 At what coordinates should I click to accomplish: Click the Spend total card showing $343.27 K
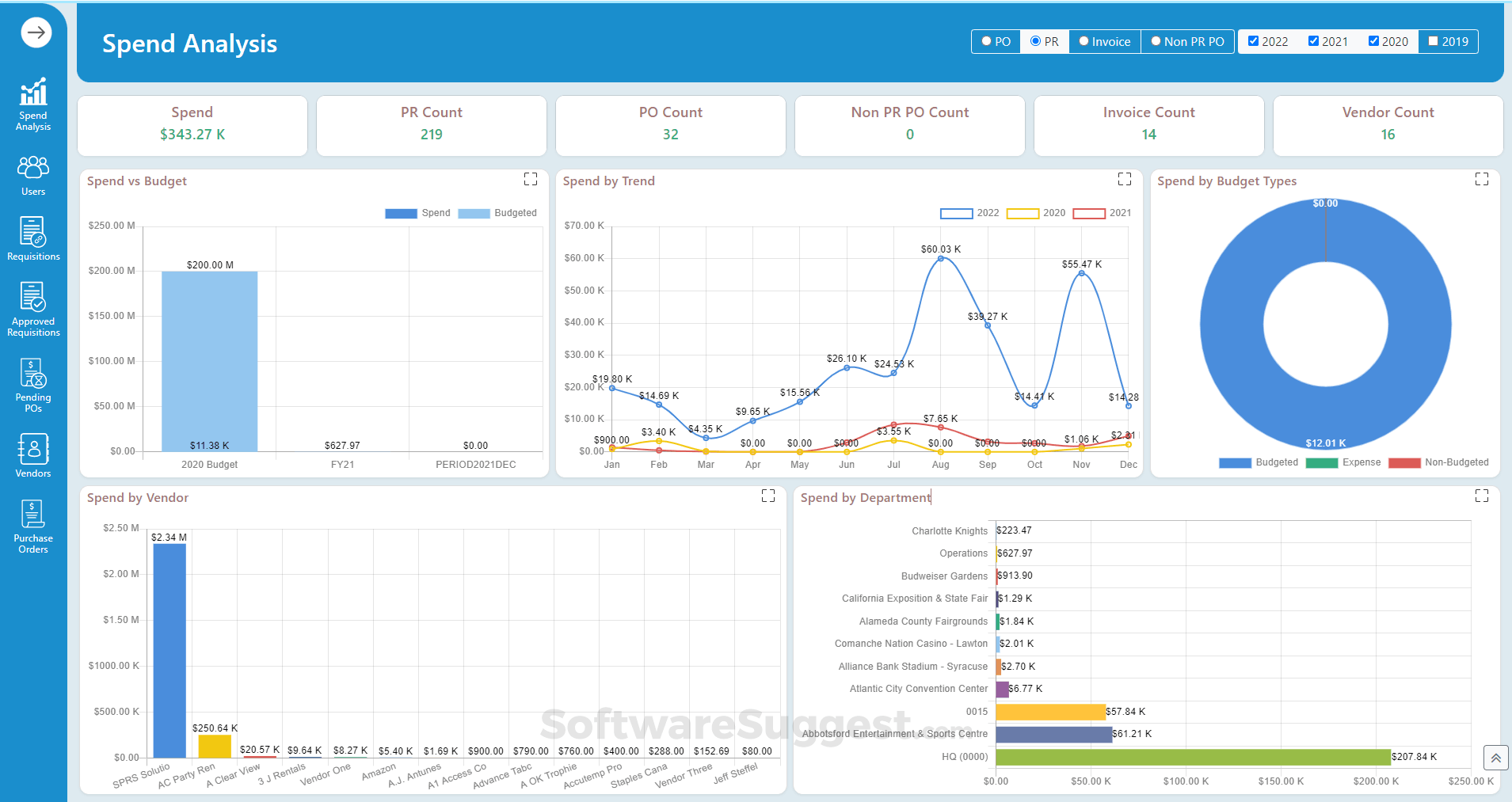[x=192, y=125]
